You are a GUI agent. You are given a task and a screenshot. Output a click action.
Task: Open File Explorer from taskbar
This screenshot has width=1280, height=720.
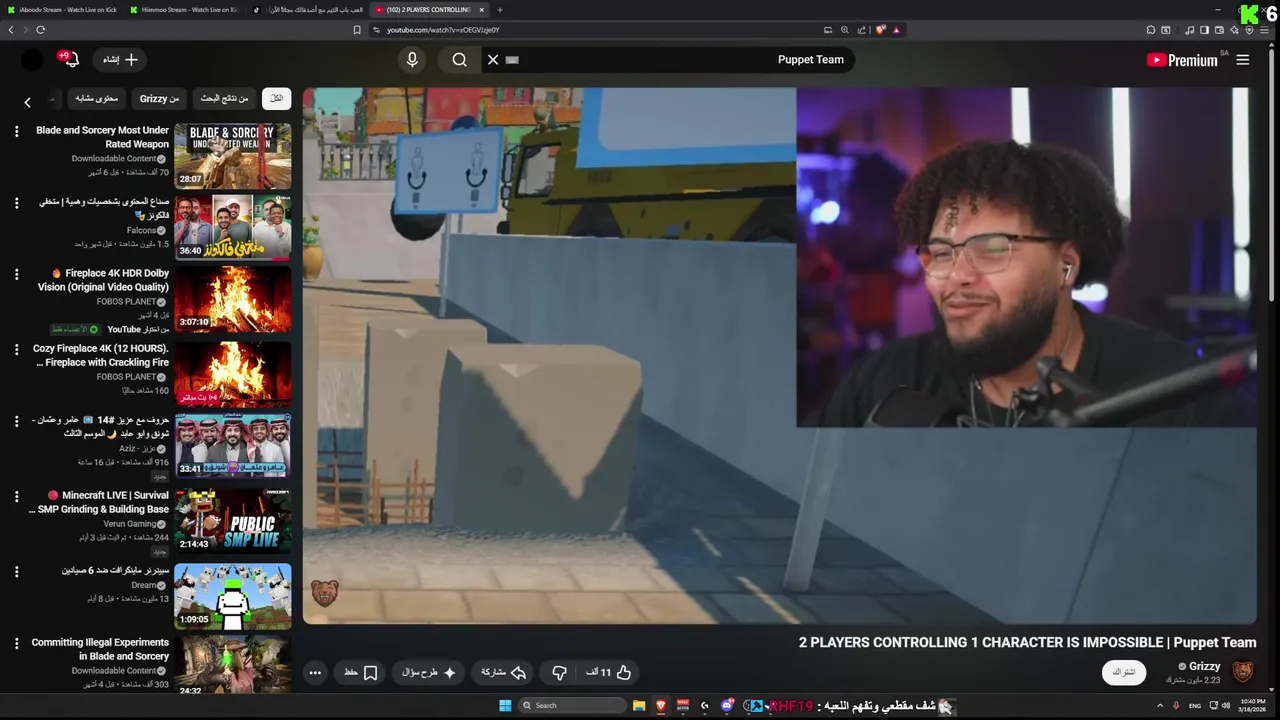pos(639,705)
